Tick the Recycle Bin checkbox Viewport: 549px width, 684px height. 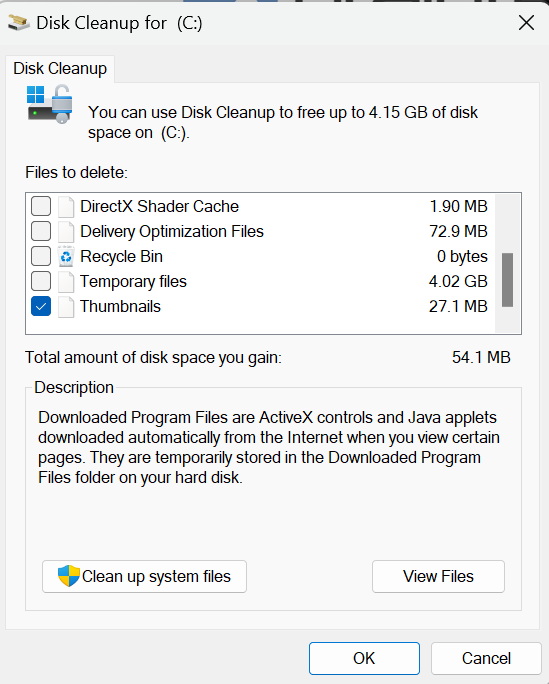[41, 256]
